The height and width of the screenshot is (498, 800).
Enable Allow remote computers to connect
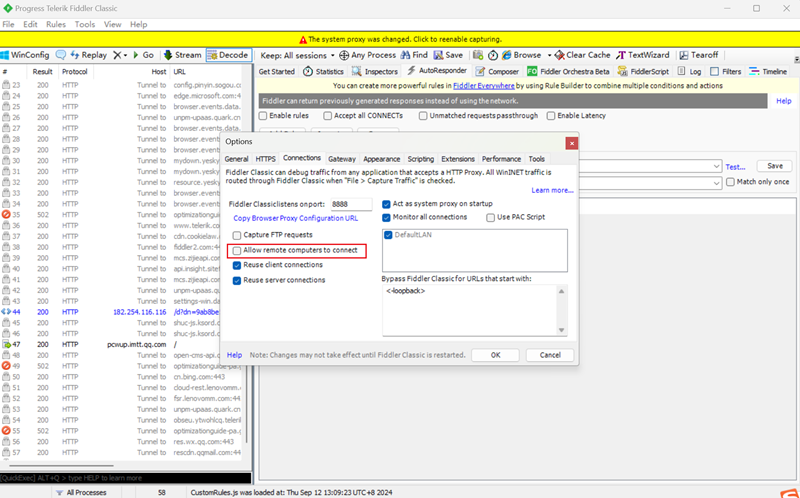coord(237,250)
